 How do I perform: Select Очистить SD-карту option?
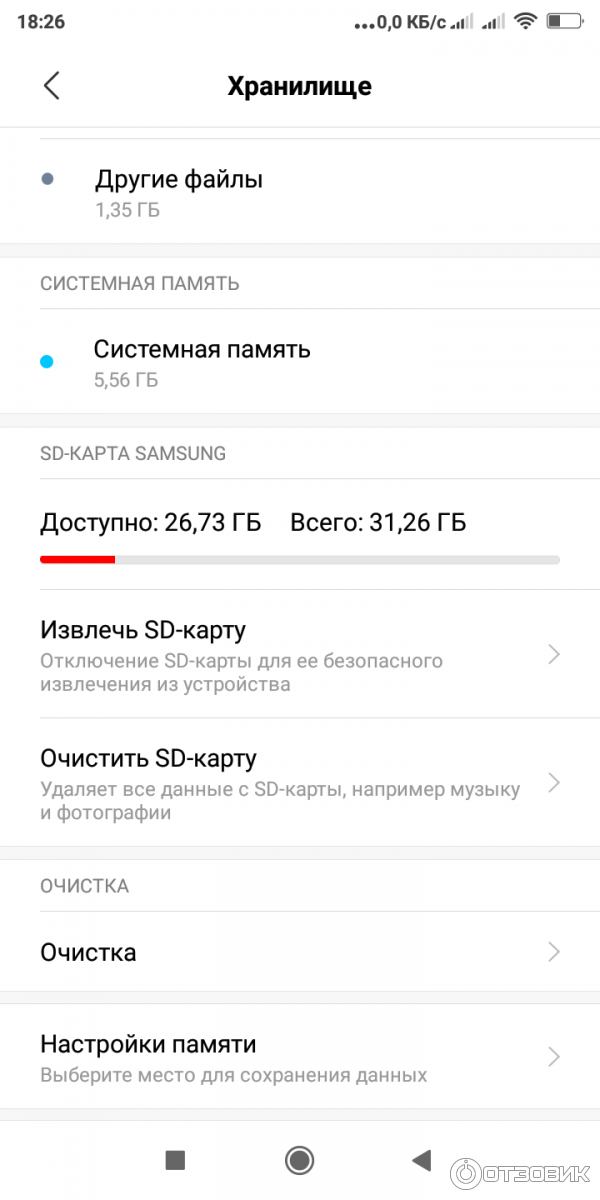click(x=148, y=758)
